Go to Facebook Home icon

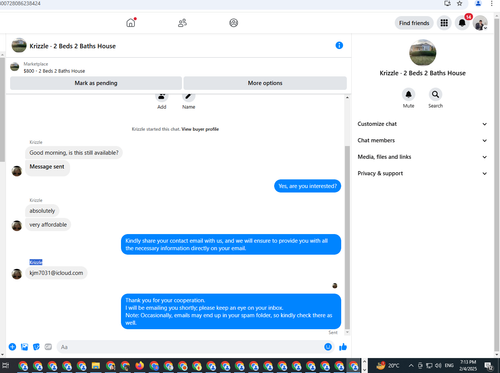[x=131, y=23]
